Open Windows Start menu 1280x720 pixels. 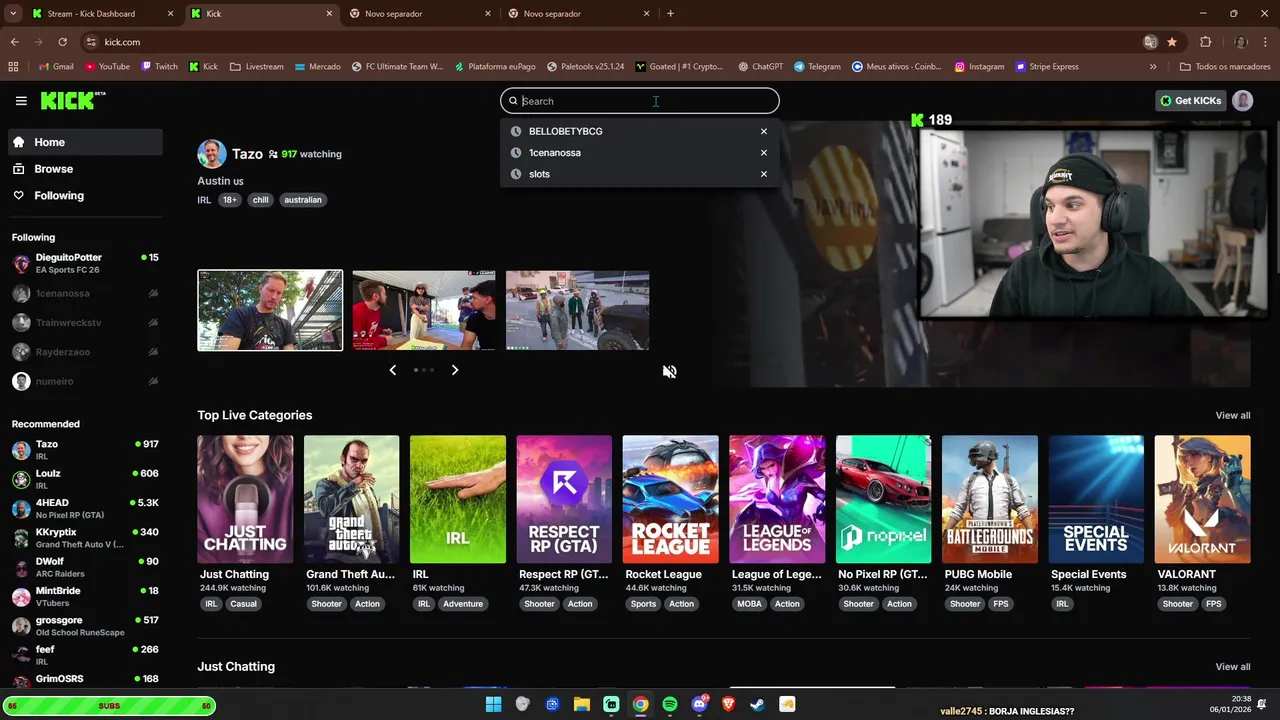coord(493,704)
